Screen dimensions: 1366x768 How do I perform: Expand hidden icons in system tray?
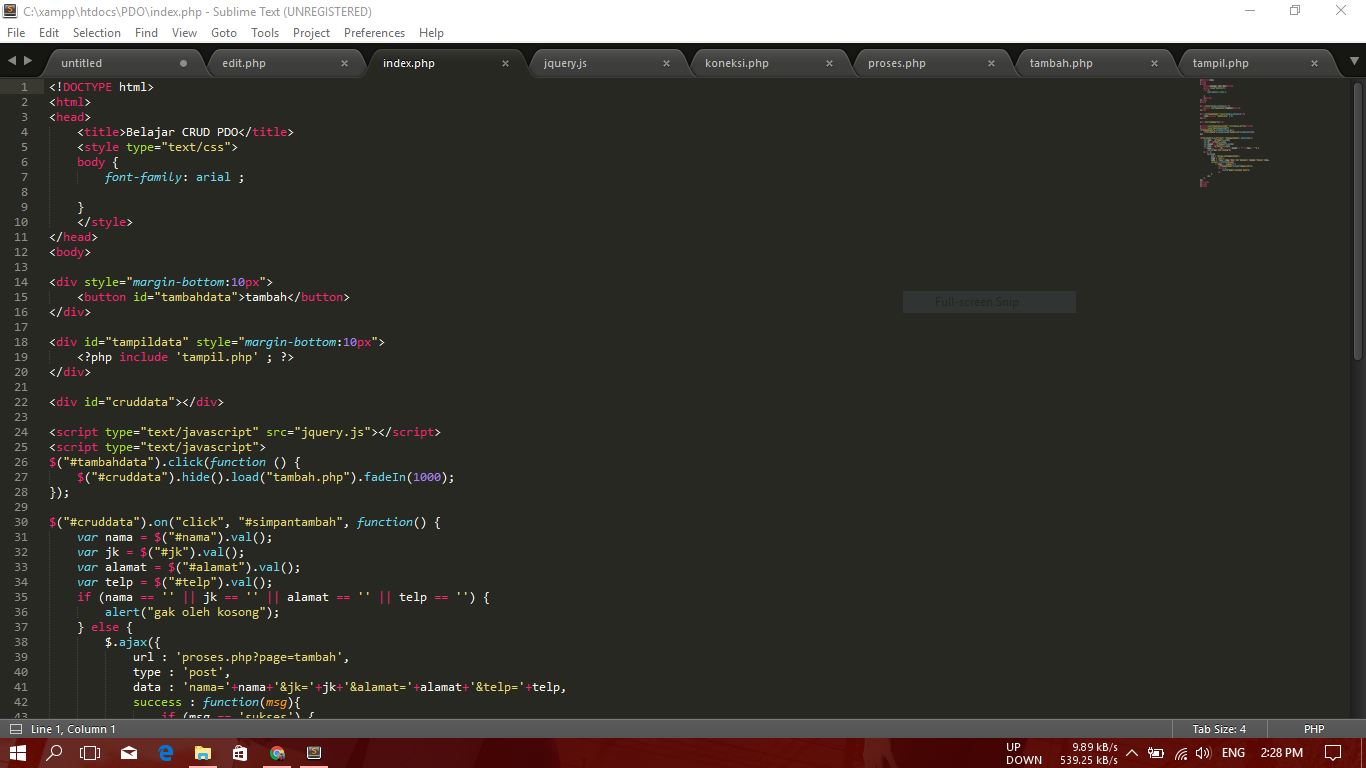1133,755
